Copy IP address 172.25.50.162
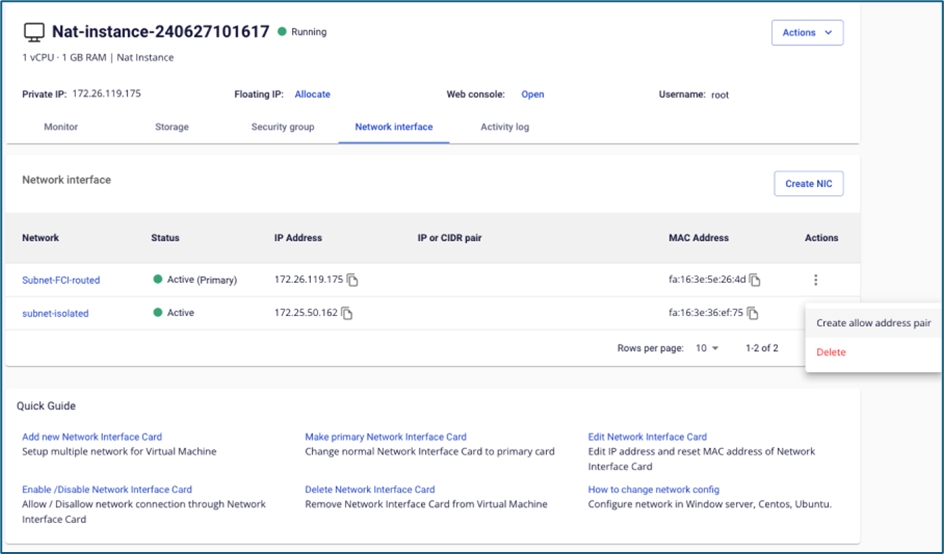944x554 pixels. (347, 313)
